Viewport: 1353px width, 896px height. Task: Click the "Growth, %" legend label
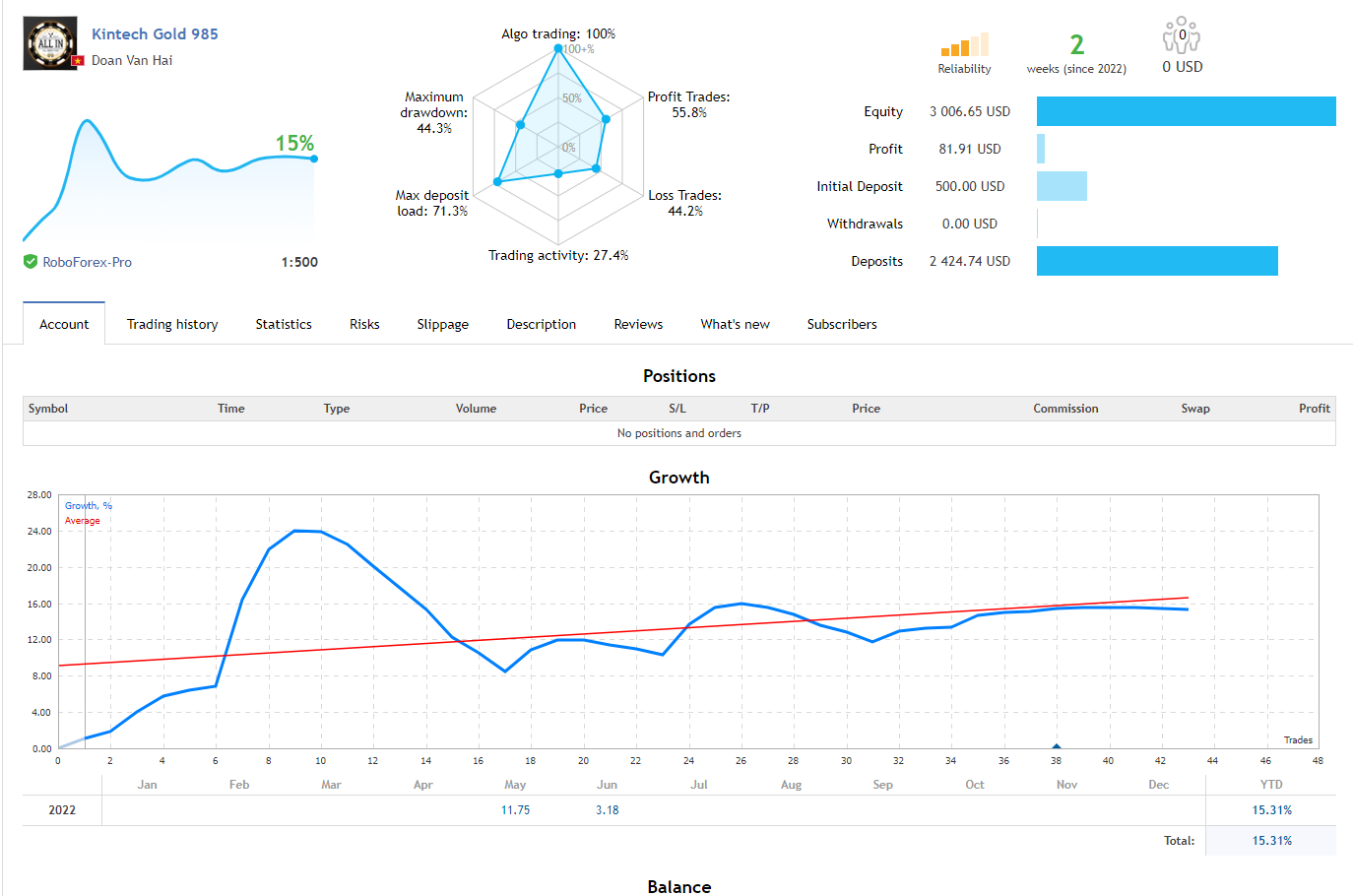[89, 506]
